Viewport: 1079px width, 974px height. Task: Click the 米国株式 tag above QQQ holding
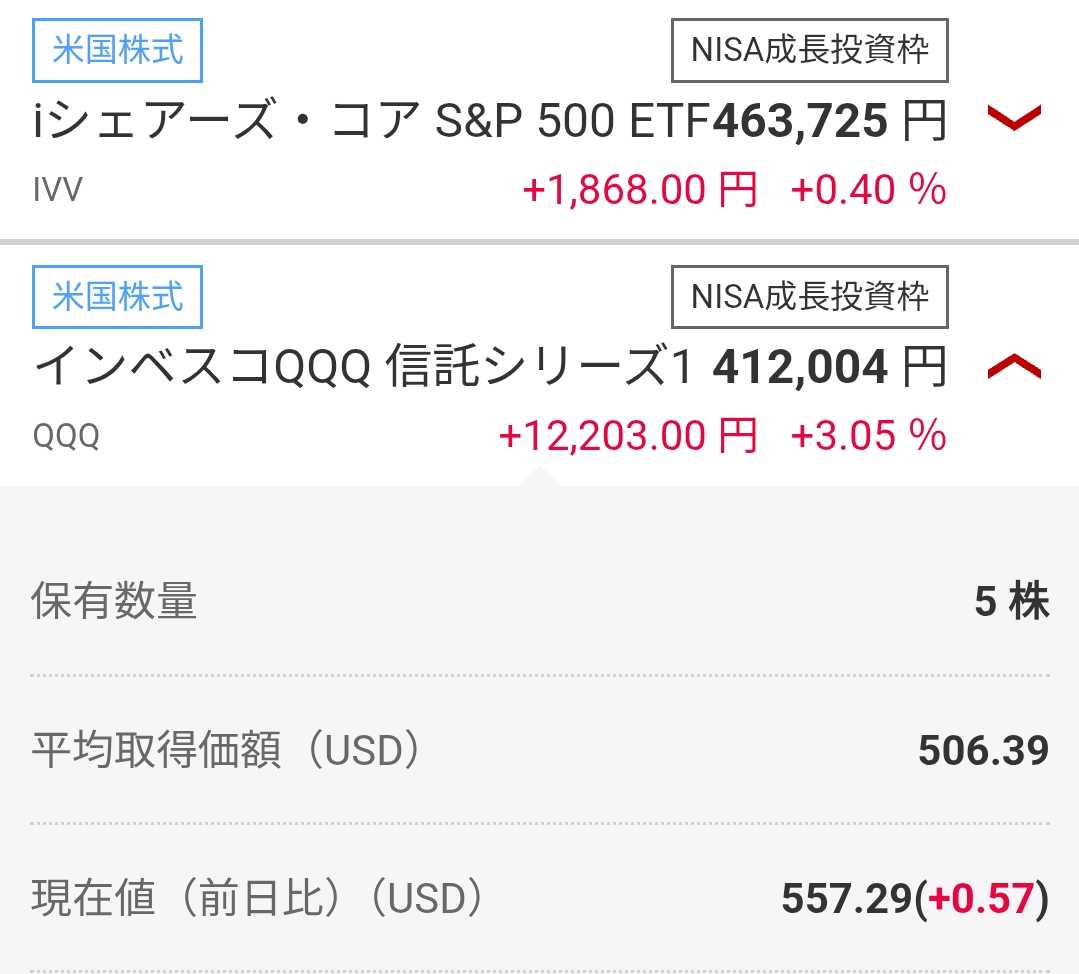[x=117, y=297]
